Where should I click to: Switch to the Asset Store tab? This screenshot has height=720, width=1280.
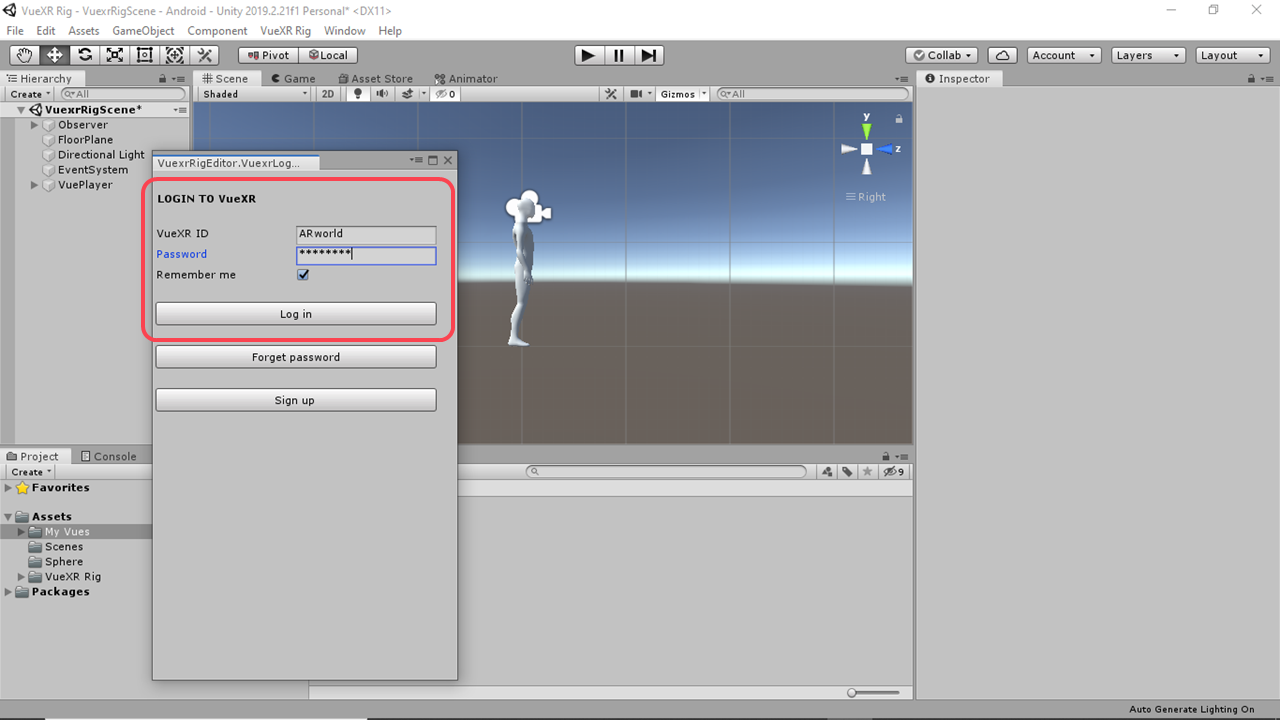click(x=375, y=78)
